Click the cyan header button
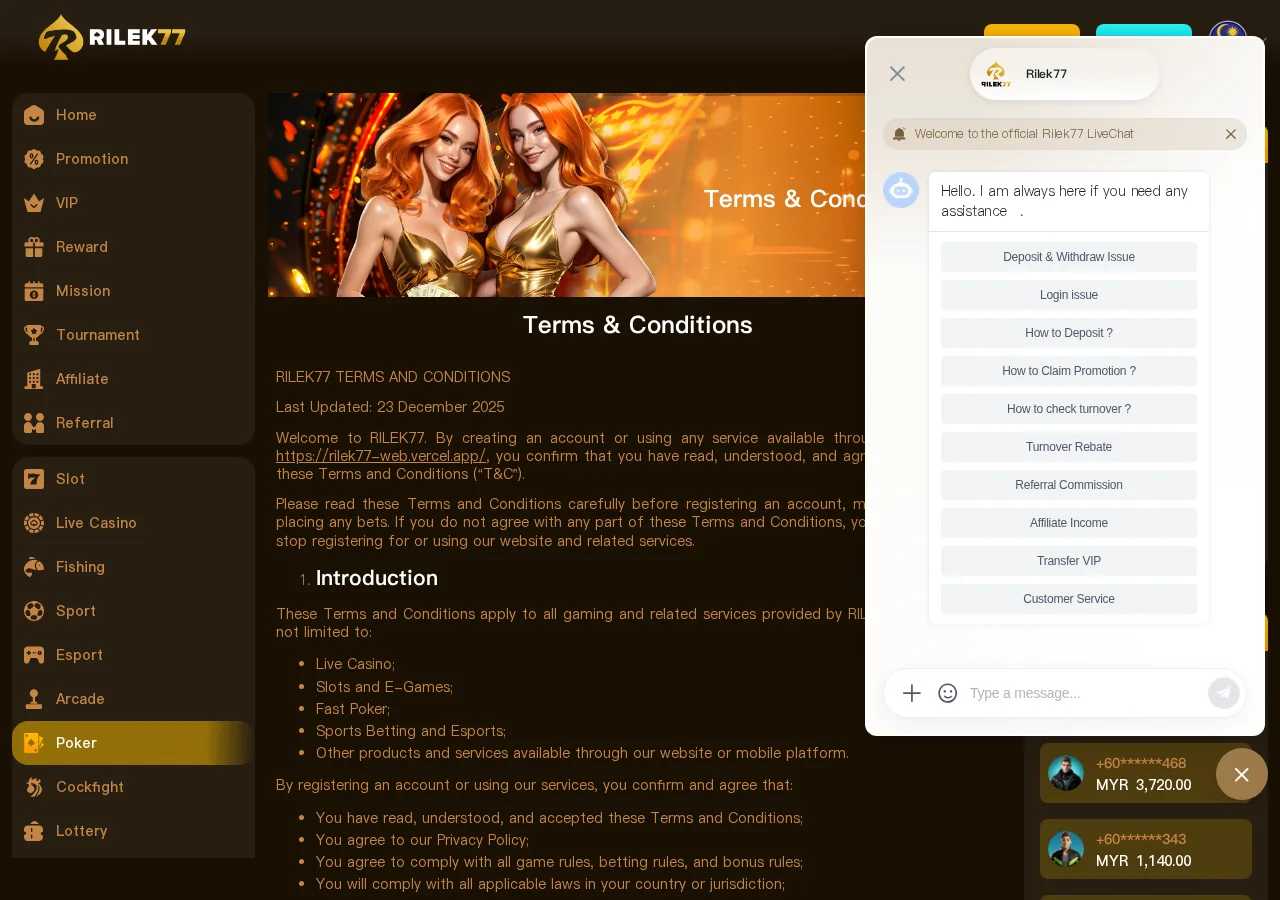1280x900 pixels. point(1144,31)
